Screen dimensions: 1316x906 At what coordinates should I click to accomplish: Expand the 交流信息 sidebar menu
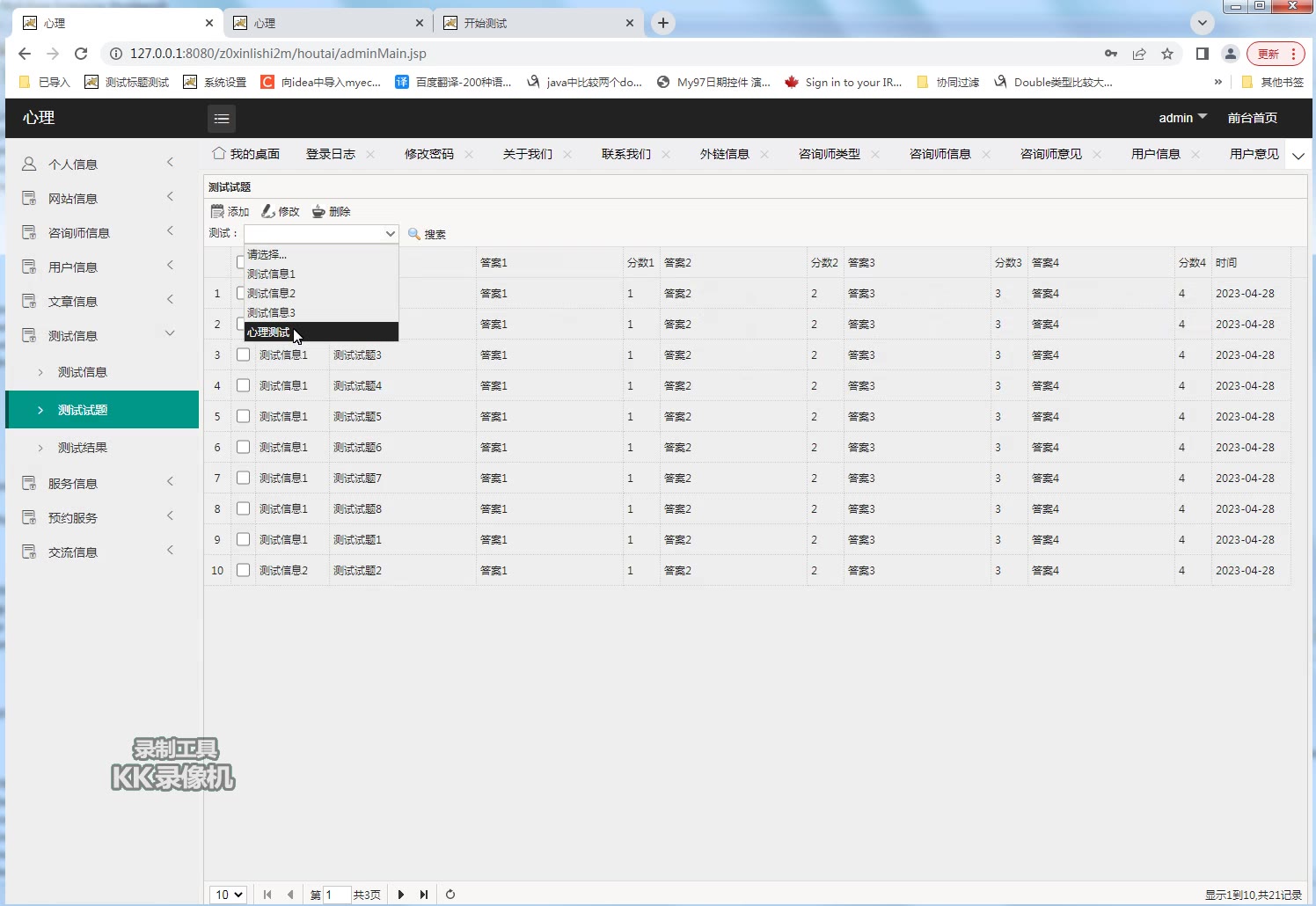point(101,552)
